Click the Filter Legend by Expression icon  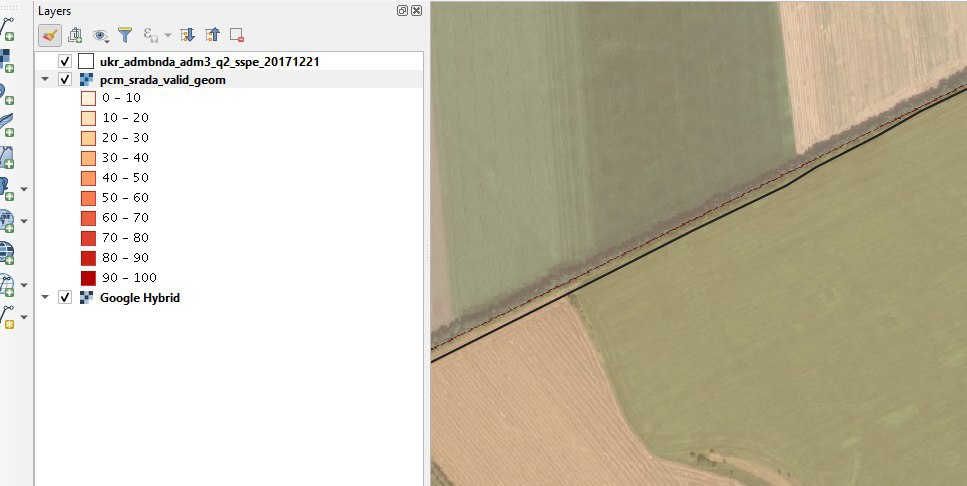[x=150, y=35]
